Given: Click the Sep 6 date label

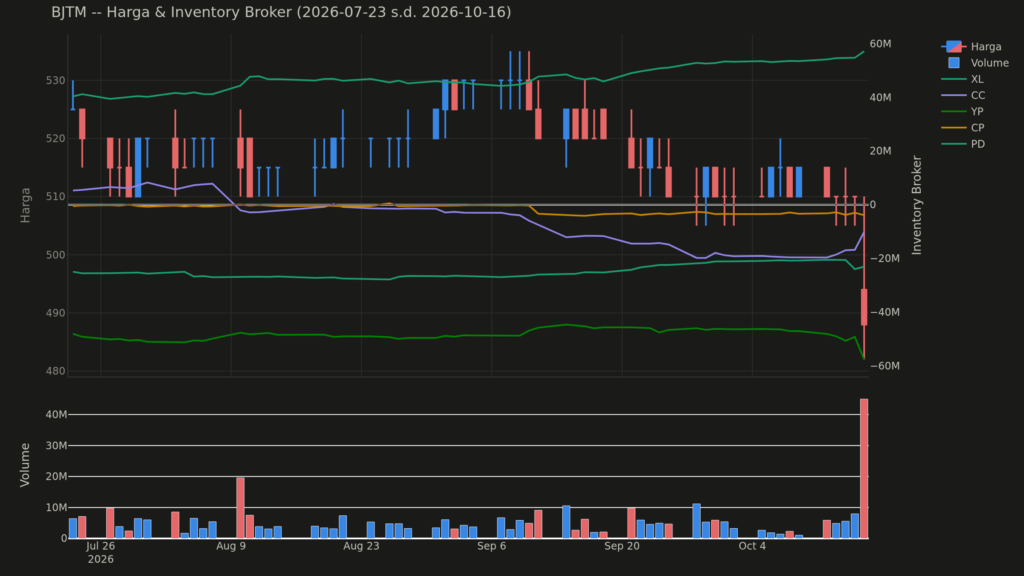Looking at the screenshot, I should 491,546.
